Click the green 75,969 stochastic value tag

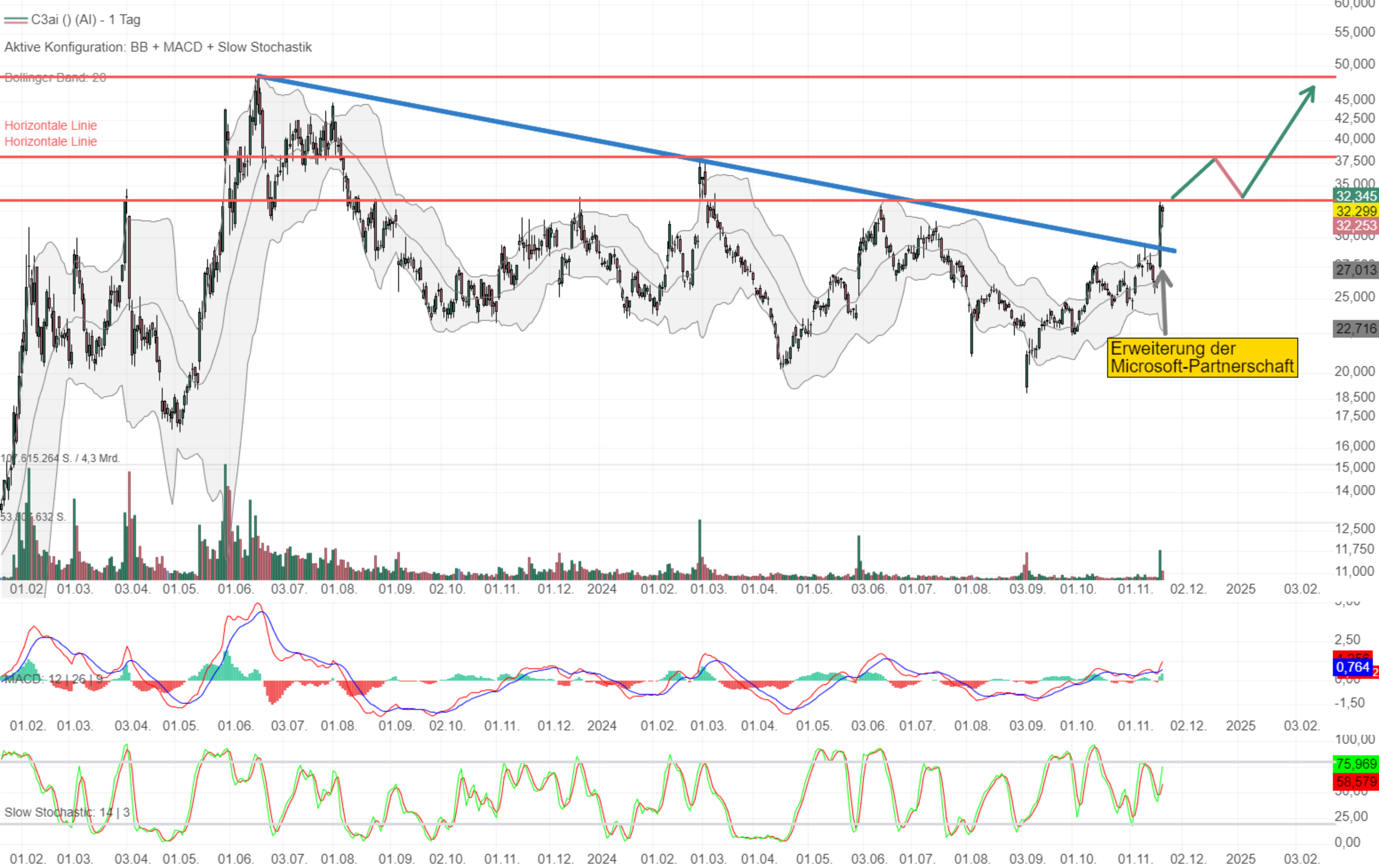(x=1355, y=764)
